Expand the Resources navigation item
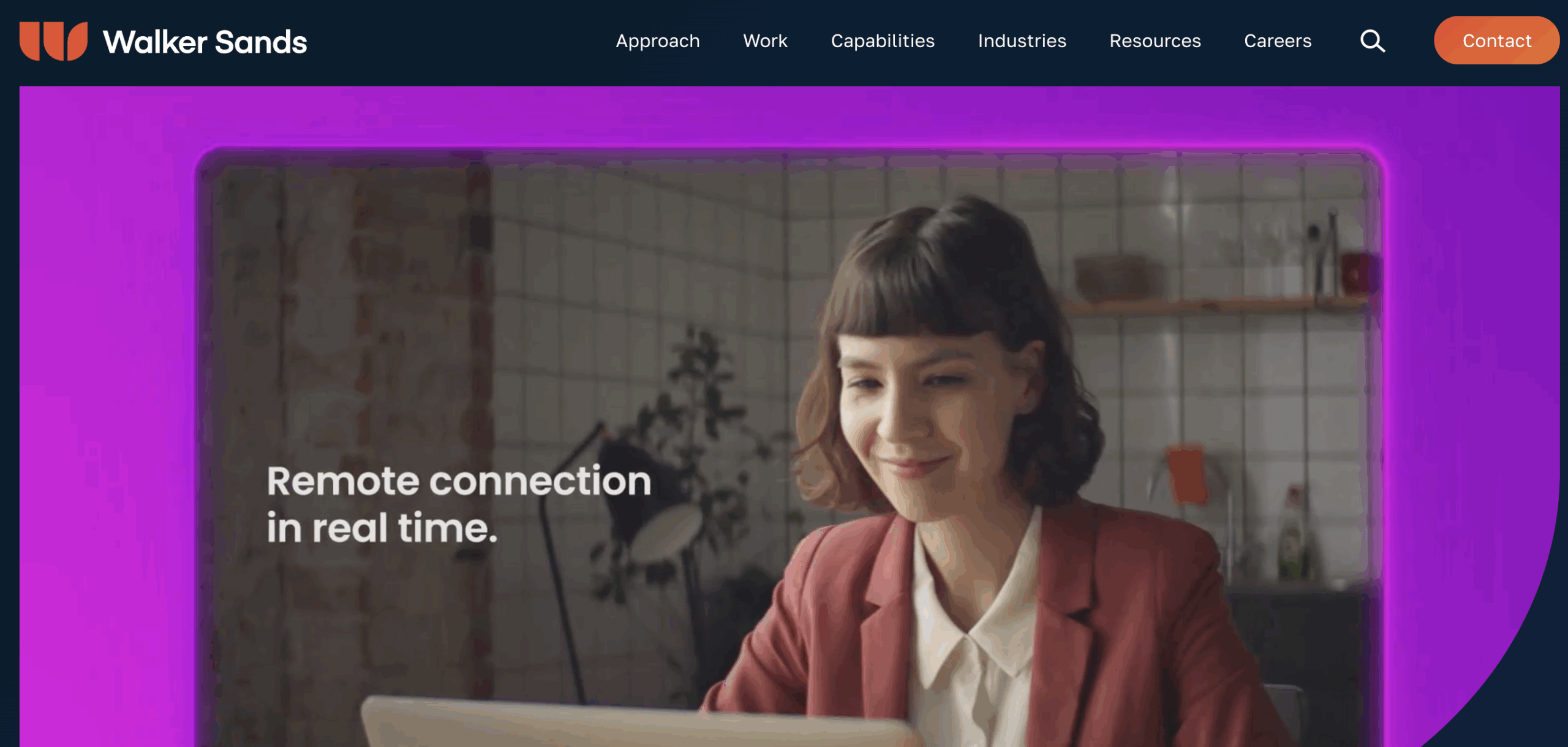Image resolution: width=1568 pixels, height=747 pixels. [x=1155, y=40]
